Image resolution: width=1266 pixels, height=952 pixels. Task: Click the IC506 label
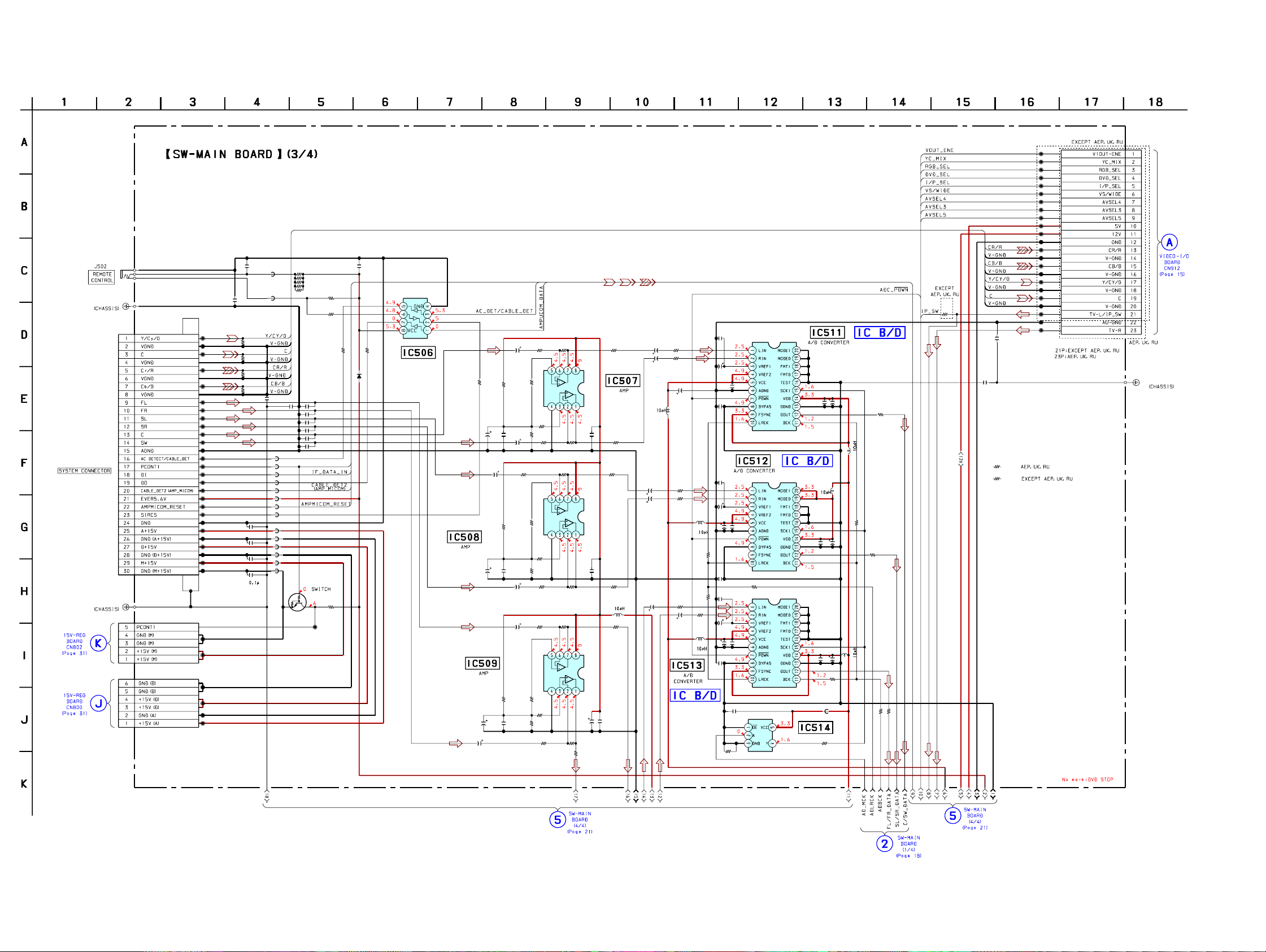(418, 353)
